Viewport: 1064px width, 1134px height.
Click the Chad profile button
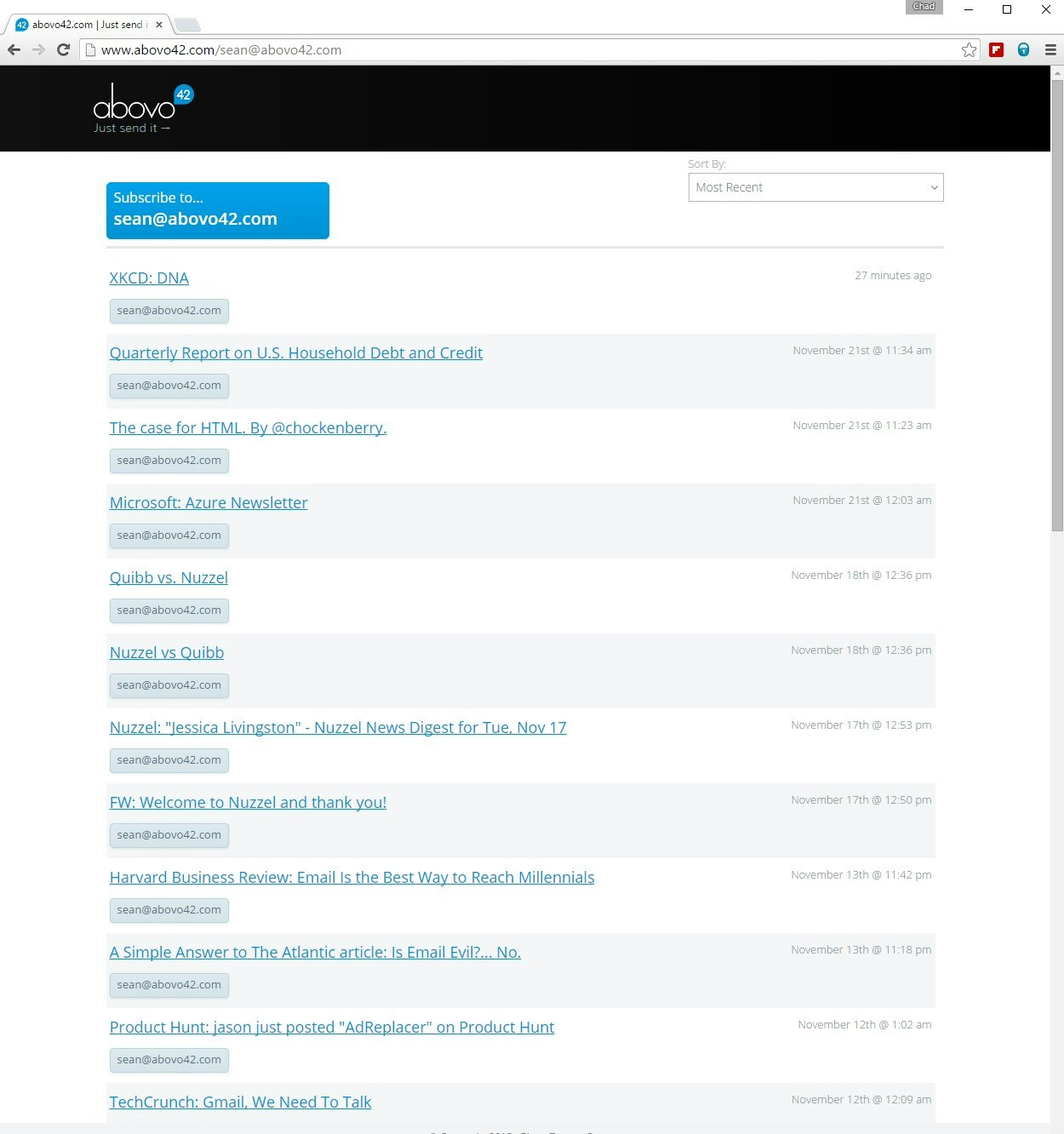924,7
